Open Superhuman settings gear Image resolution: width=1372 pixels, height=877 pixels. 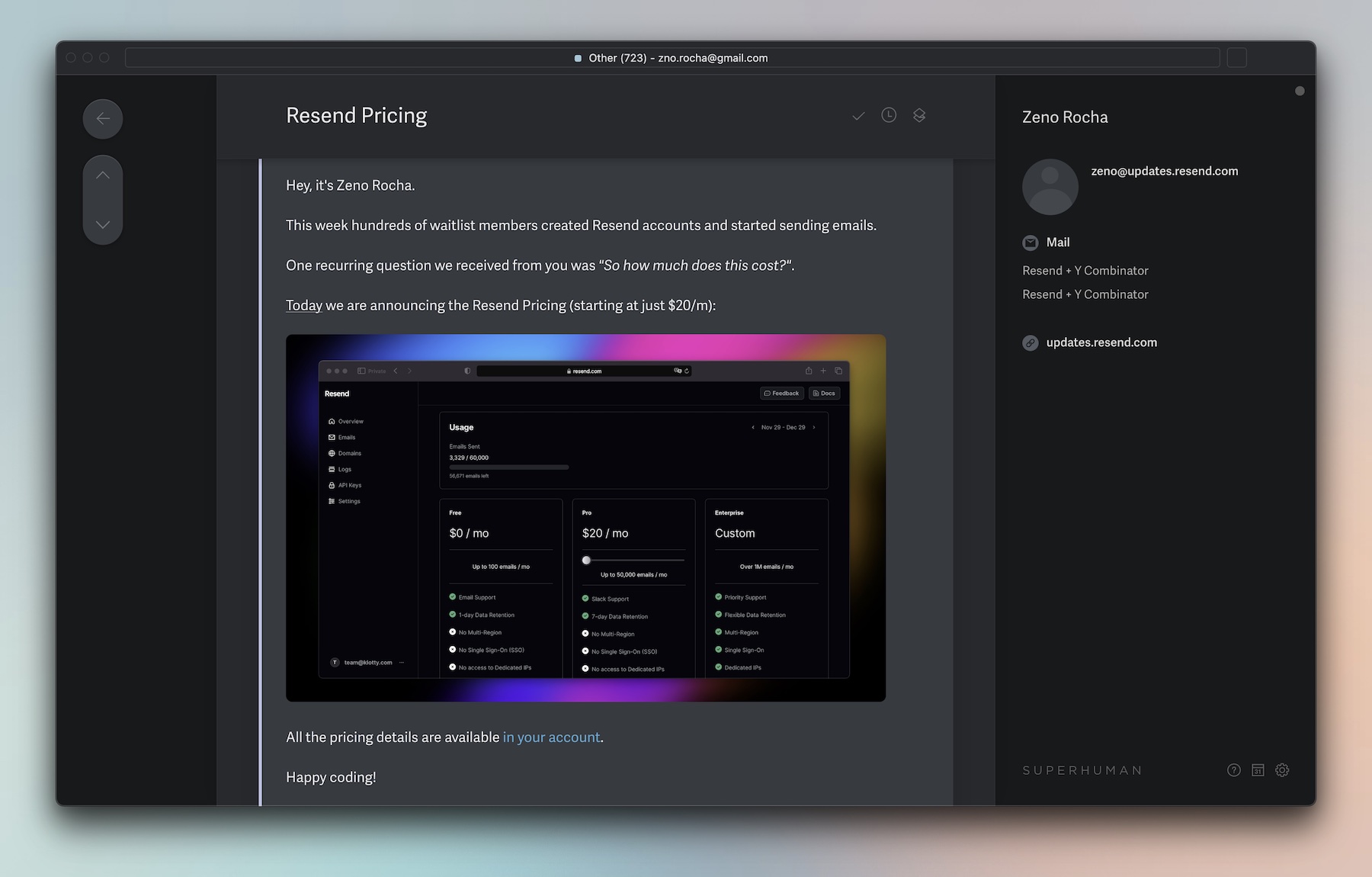(1282, 770)
